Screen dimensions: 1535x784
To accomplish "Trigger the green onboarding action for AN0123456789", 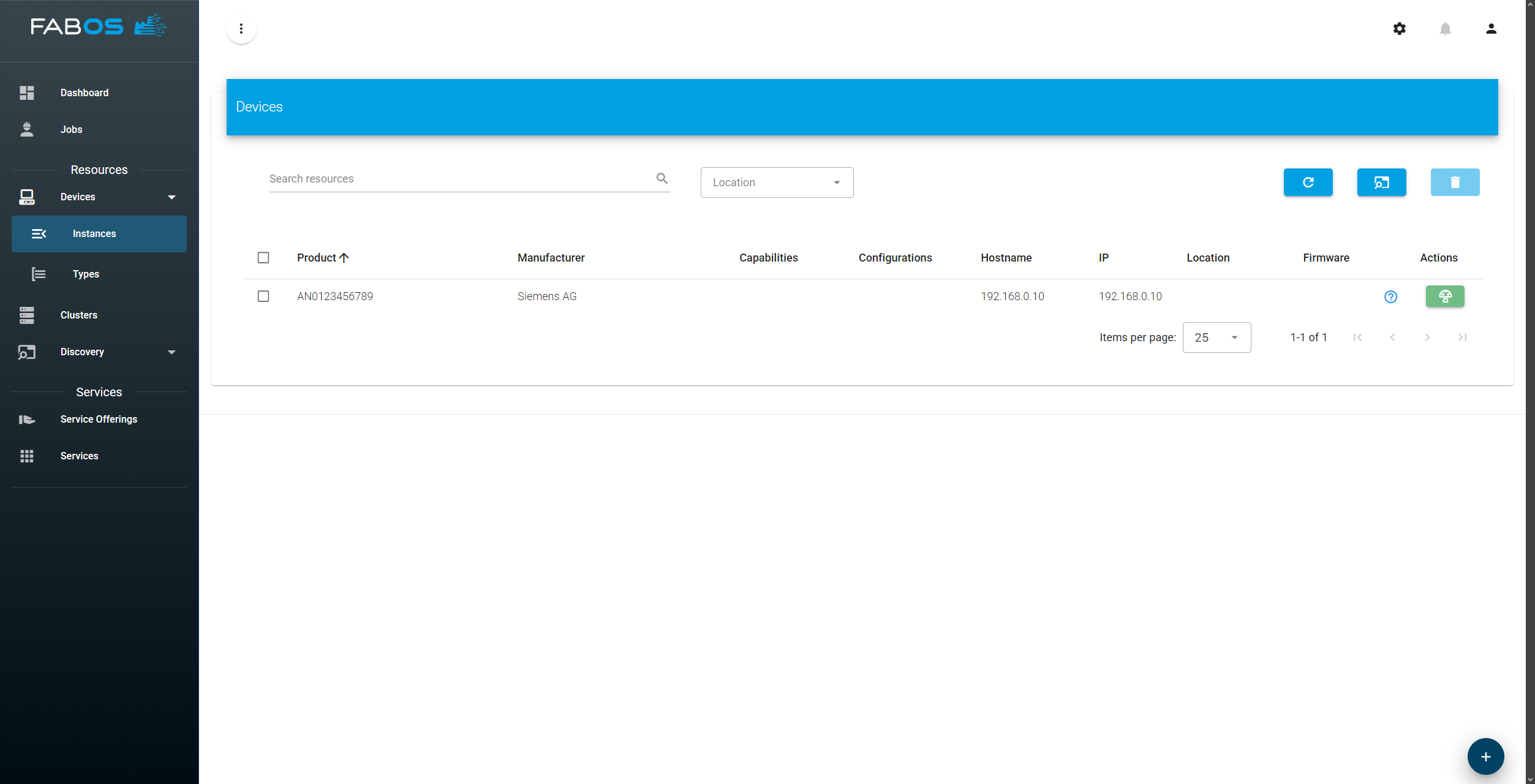I will [1445, 296].
